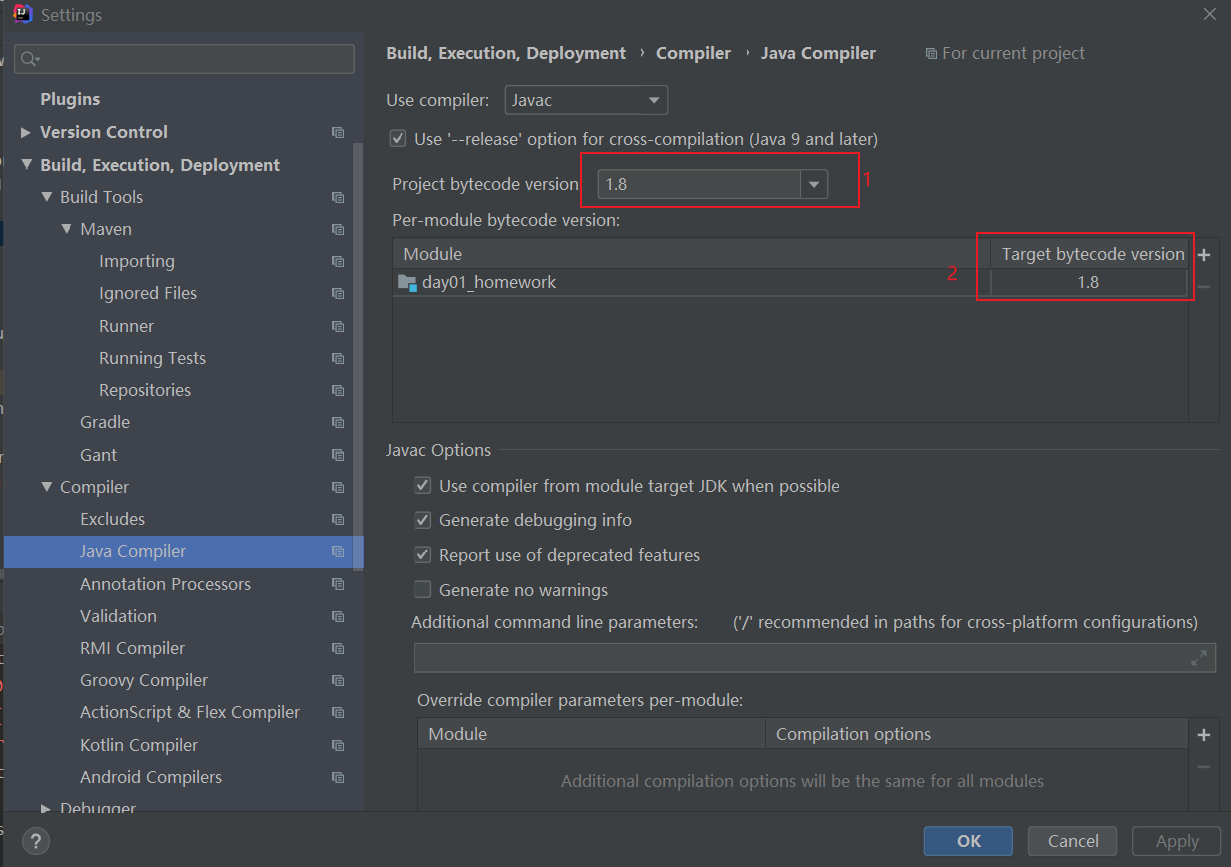
Task: Click the sharing icon next to Java Compiler entry
Action: coord(338,551)
